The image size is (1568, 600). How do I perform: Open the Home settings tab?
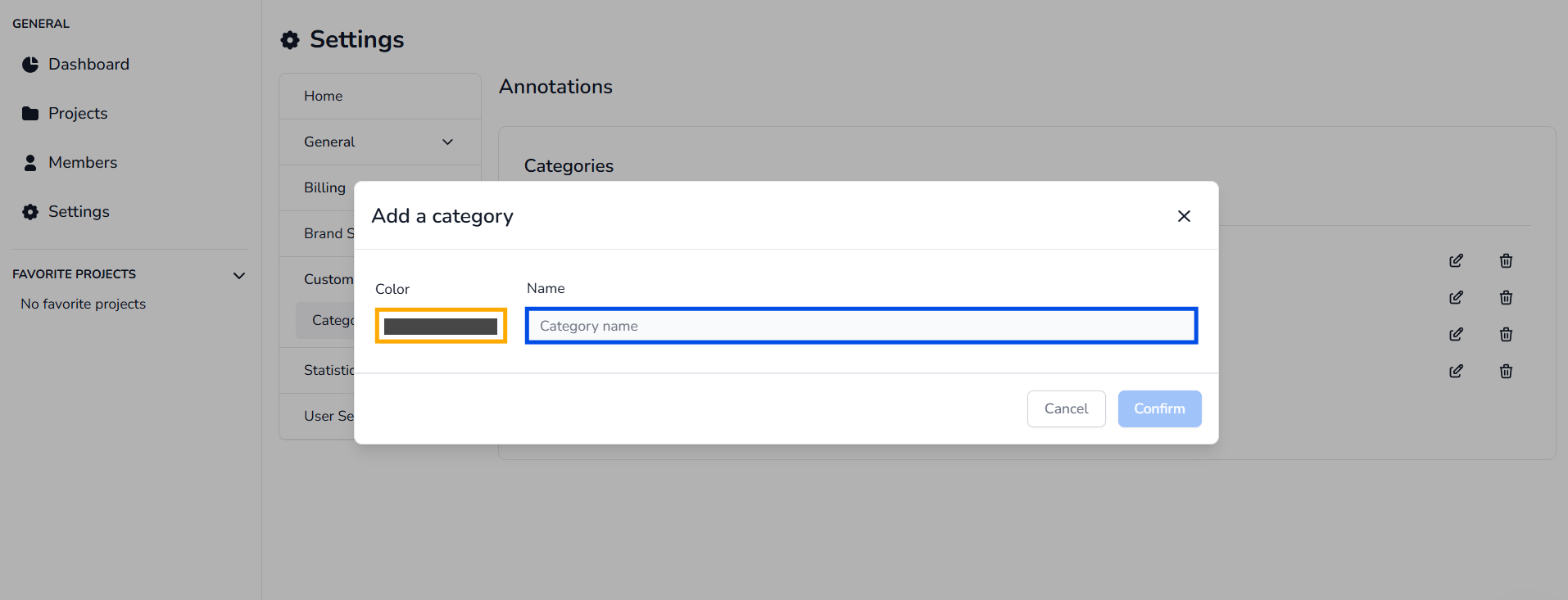(324, 97)
